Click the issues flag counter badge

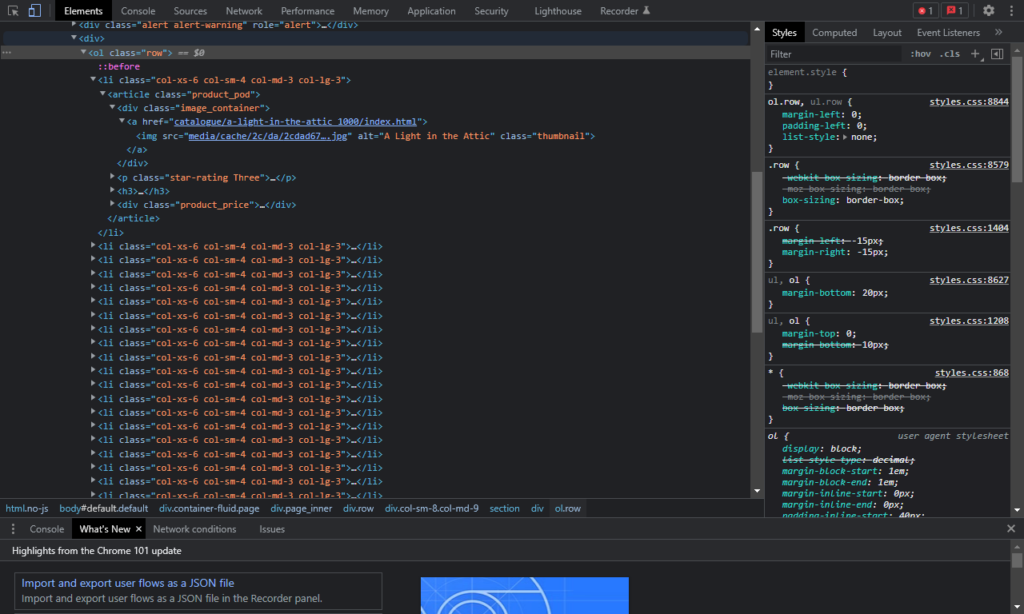click(x=955, y=11)
